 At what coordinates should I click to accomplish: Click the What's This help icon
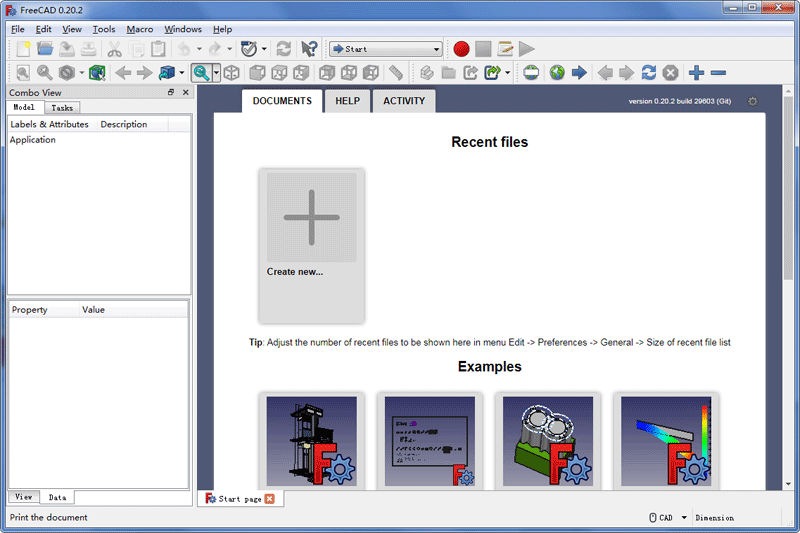click(309, 48)
